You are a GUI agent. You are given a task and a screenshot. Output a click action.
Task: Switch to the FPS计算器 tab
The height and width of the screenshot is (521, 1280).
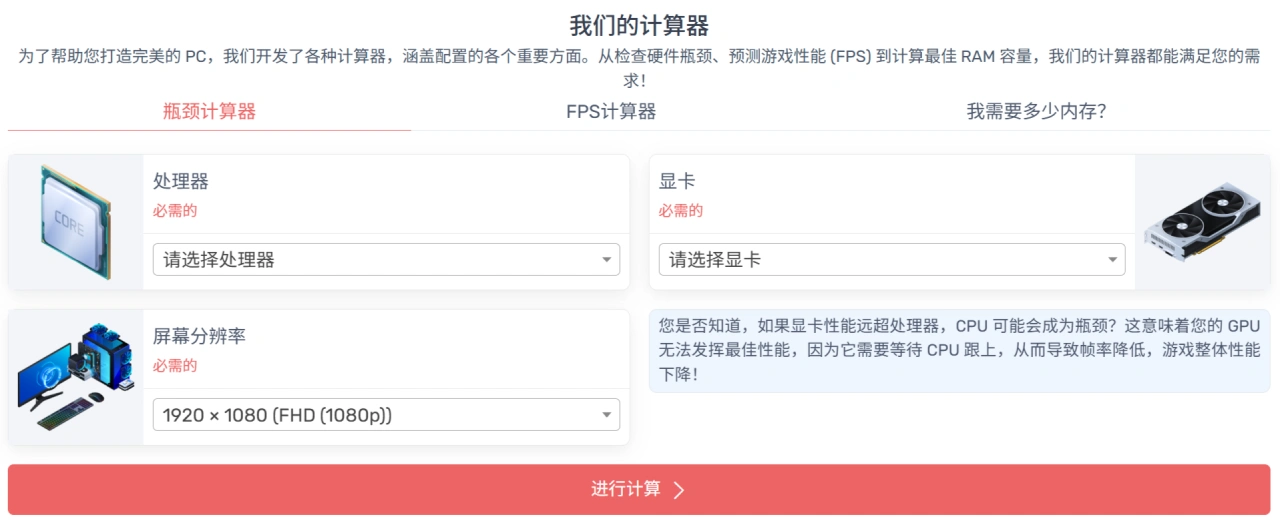[x=611, y=111]
